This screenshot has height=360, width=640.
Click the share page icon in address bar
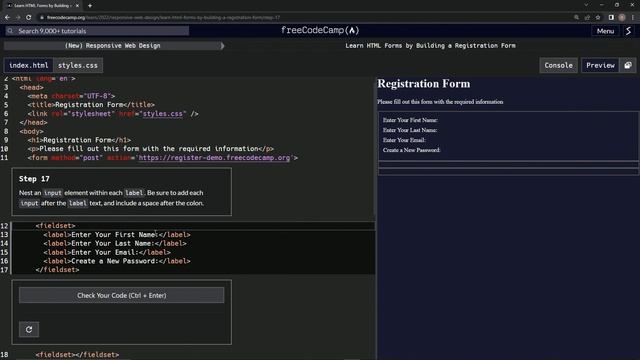587,18
